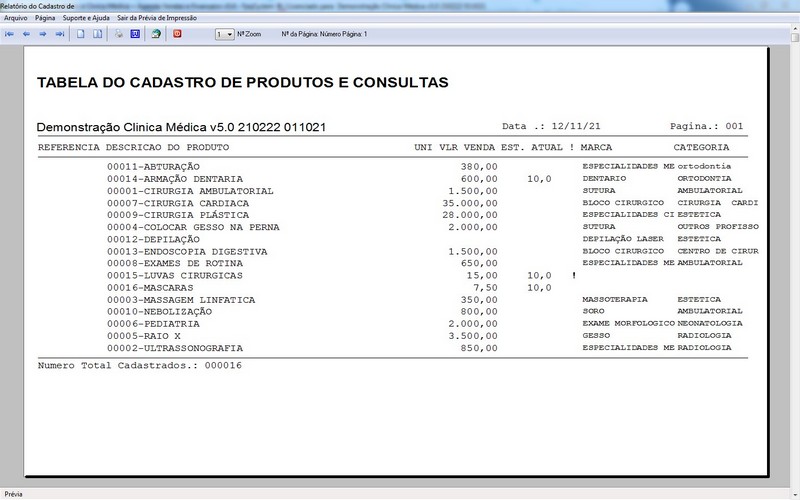Click the 28.000,00 price value

coord(470,215)
